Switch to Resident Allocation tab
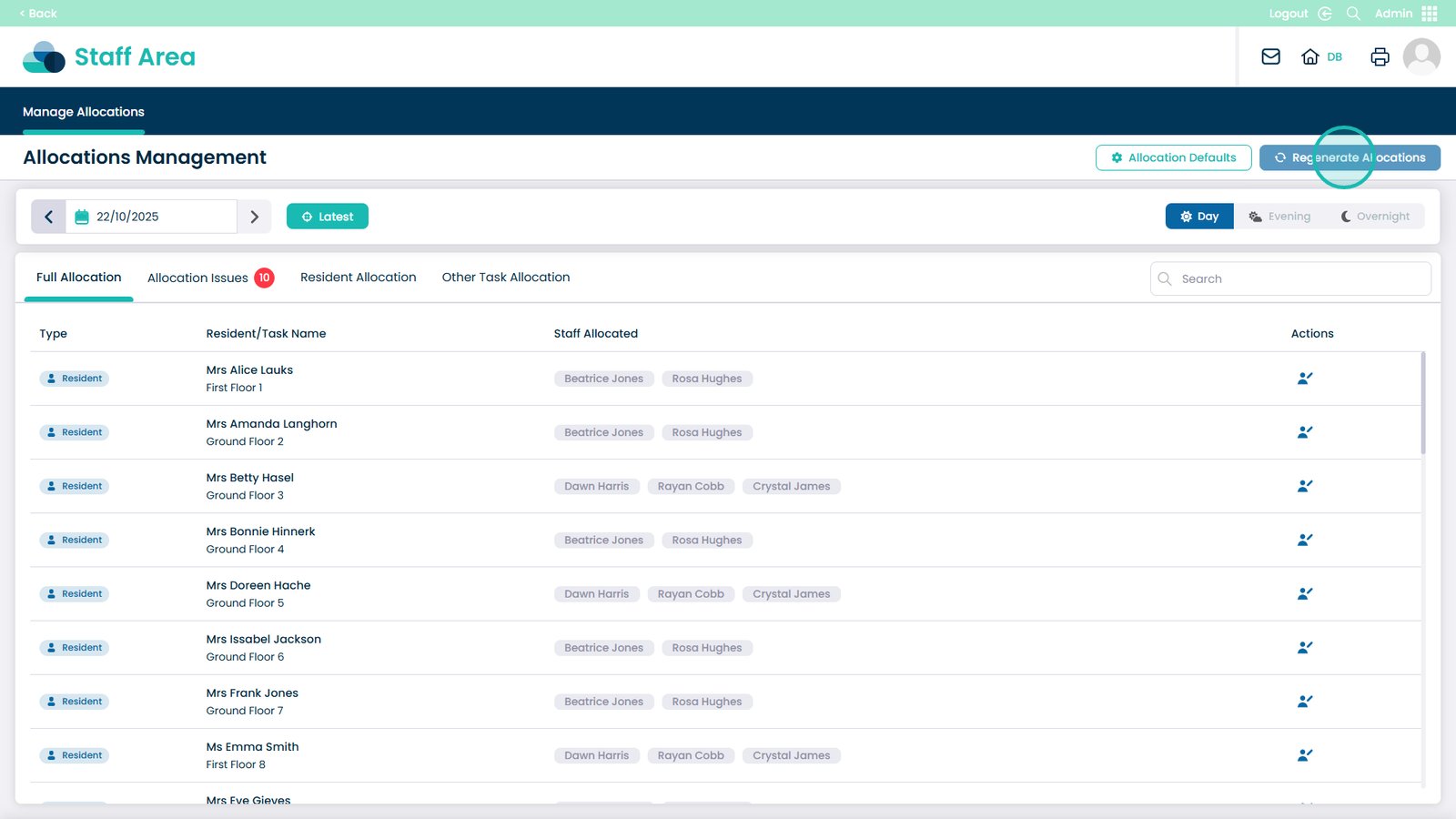Viewport: 1456px width, 819px height. point(358,278)
